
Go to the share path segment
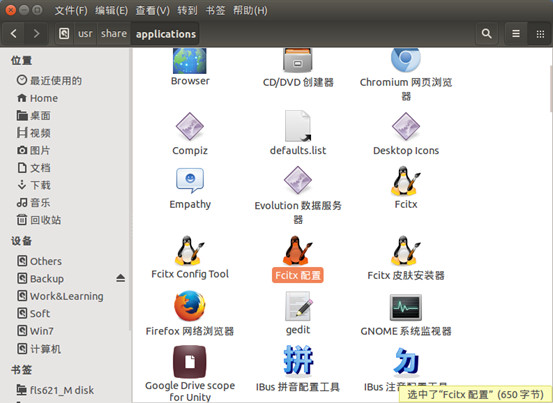[114, 34]
